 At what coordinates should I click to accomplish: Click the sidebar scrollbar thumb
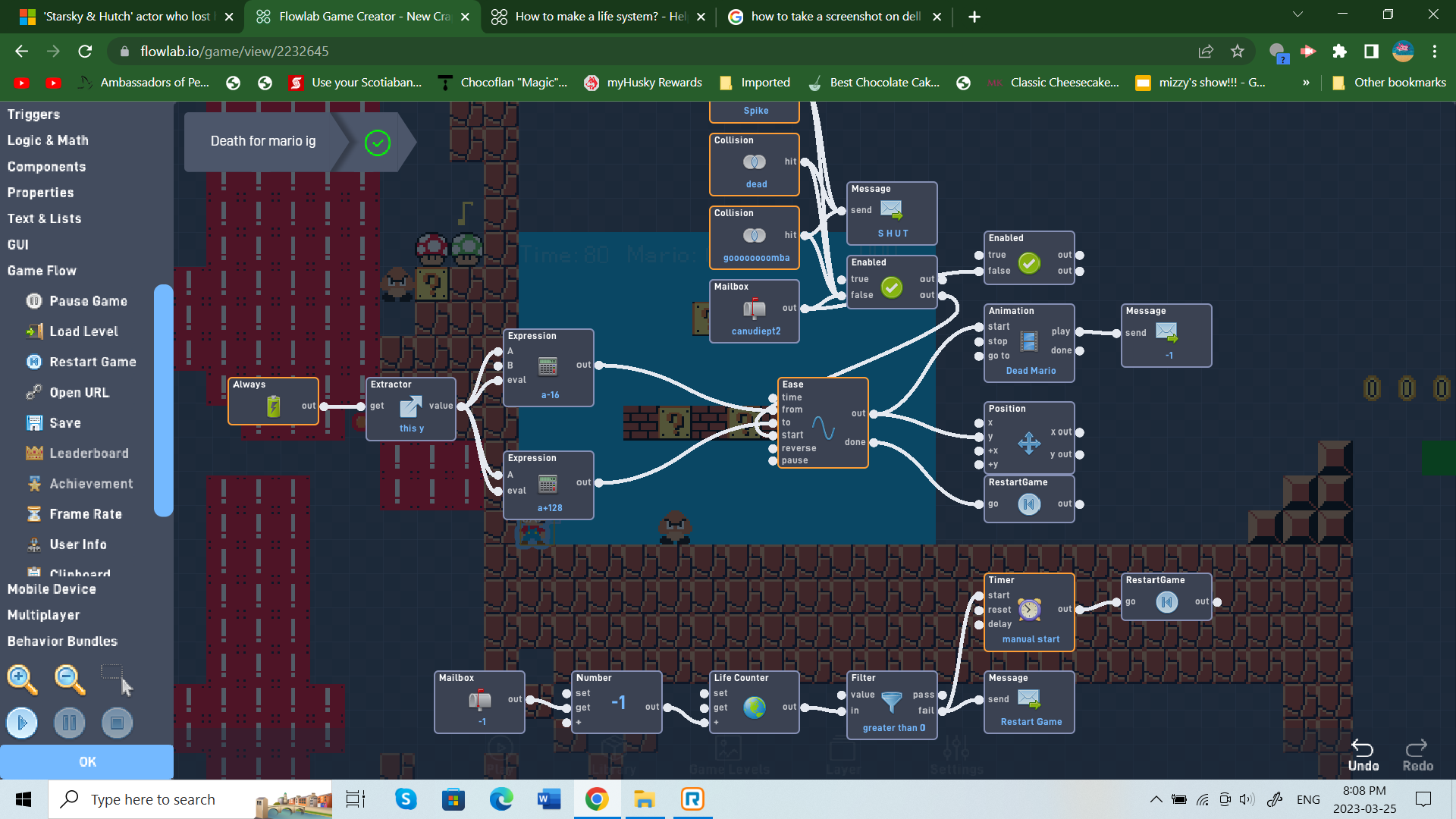click(x=163, y=394)
